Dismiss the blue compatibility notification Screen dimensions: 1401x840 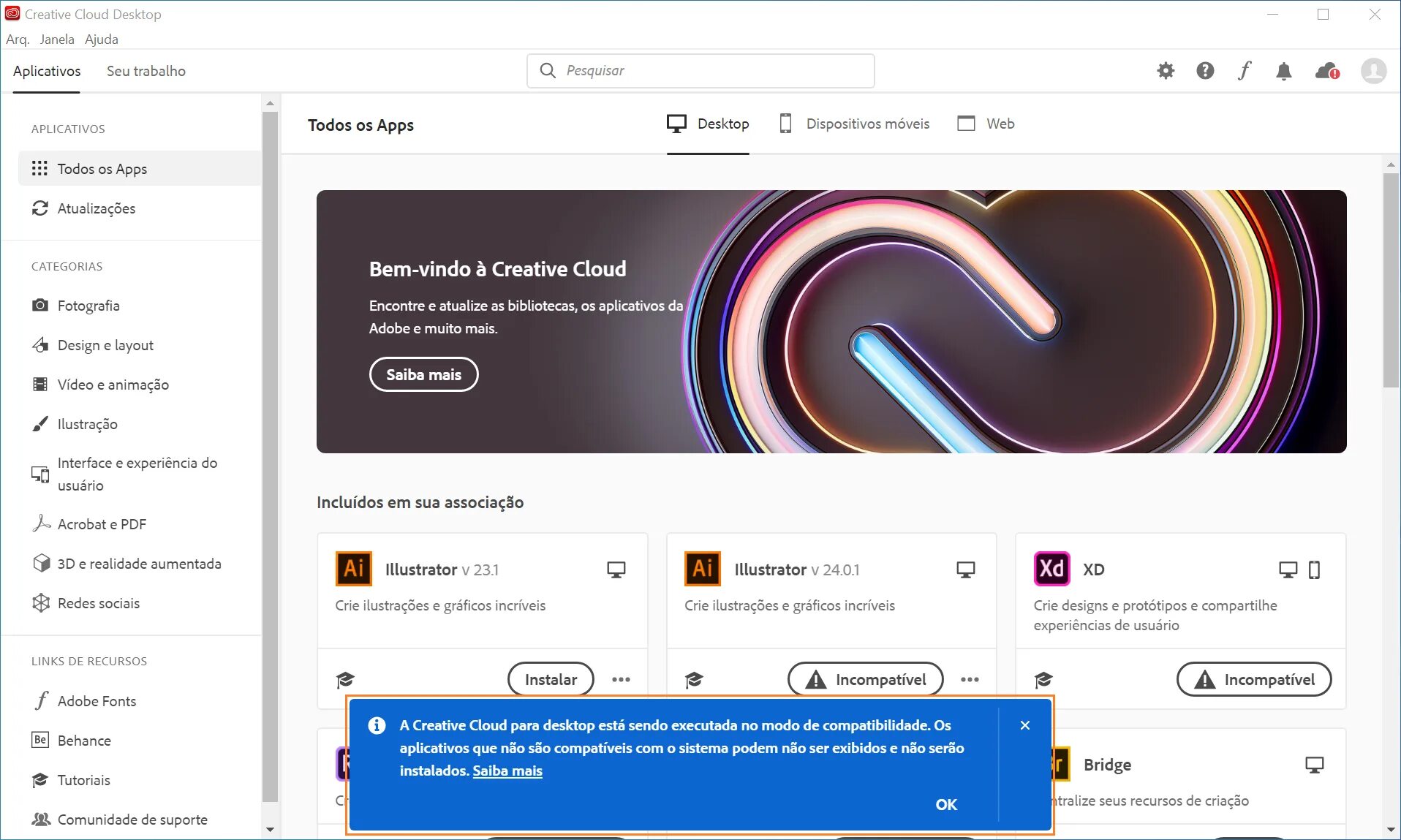pyautogui.click(x=1025, y=725)
